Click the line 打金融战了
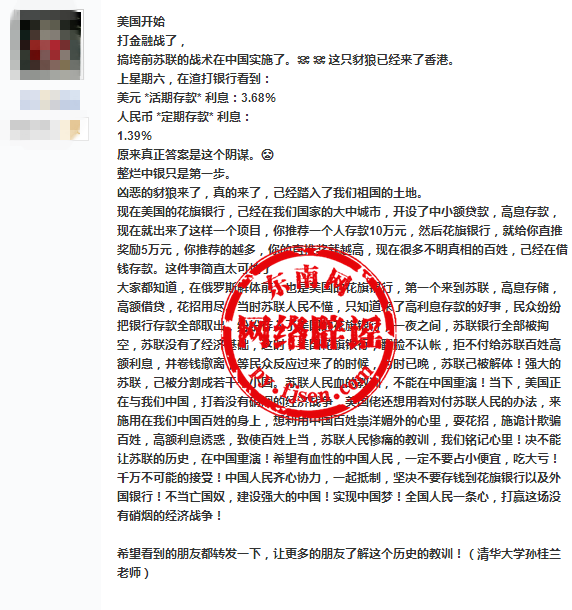The height and width of the screenshot is (610, 572). click(x=151, y=40)
